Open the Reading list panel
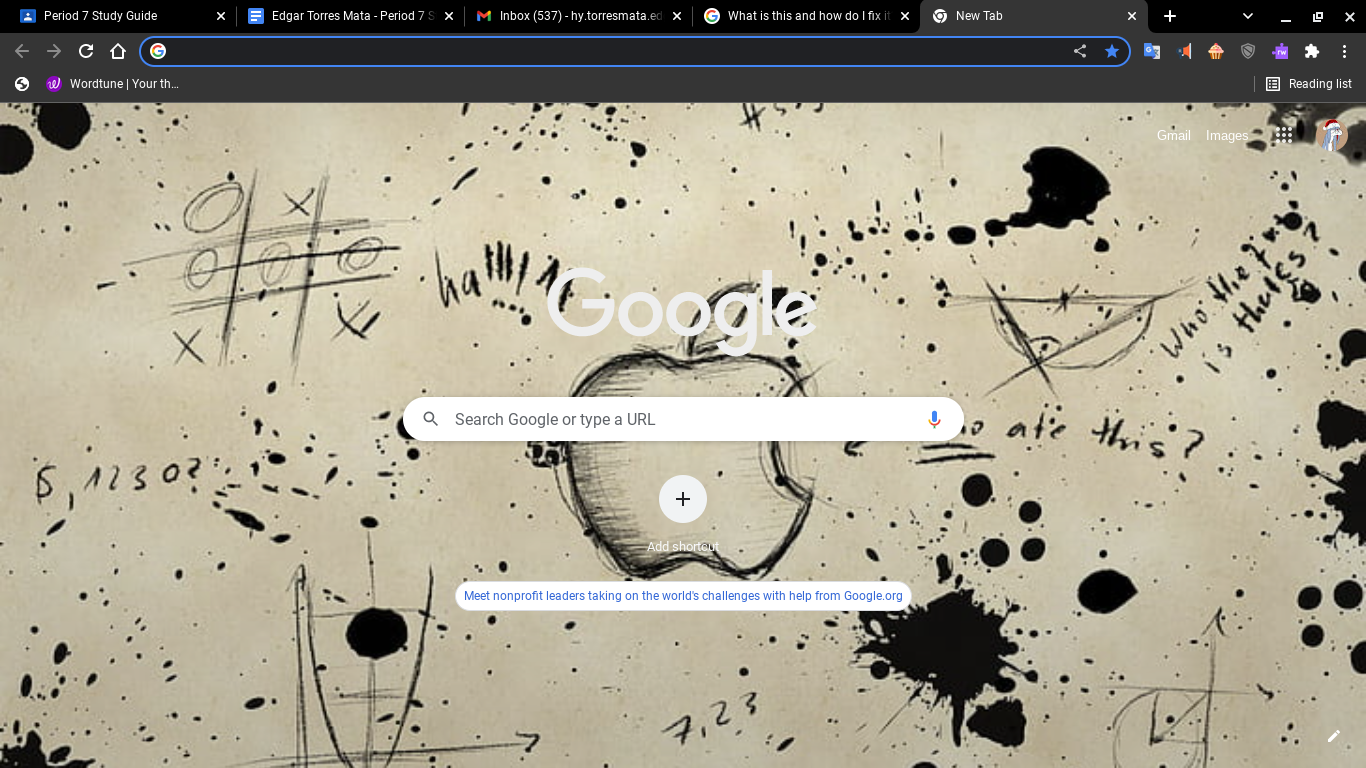 [1308, 84]
